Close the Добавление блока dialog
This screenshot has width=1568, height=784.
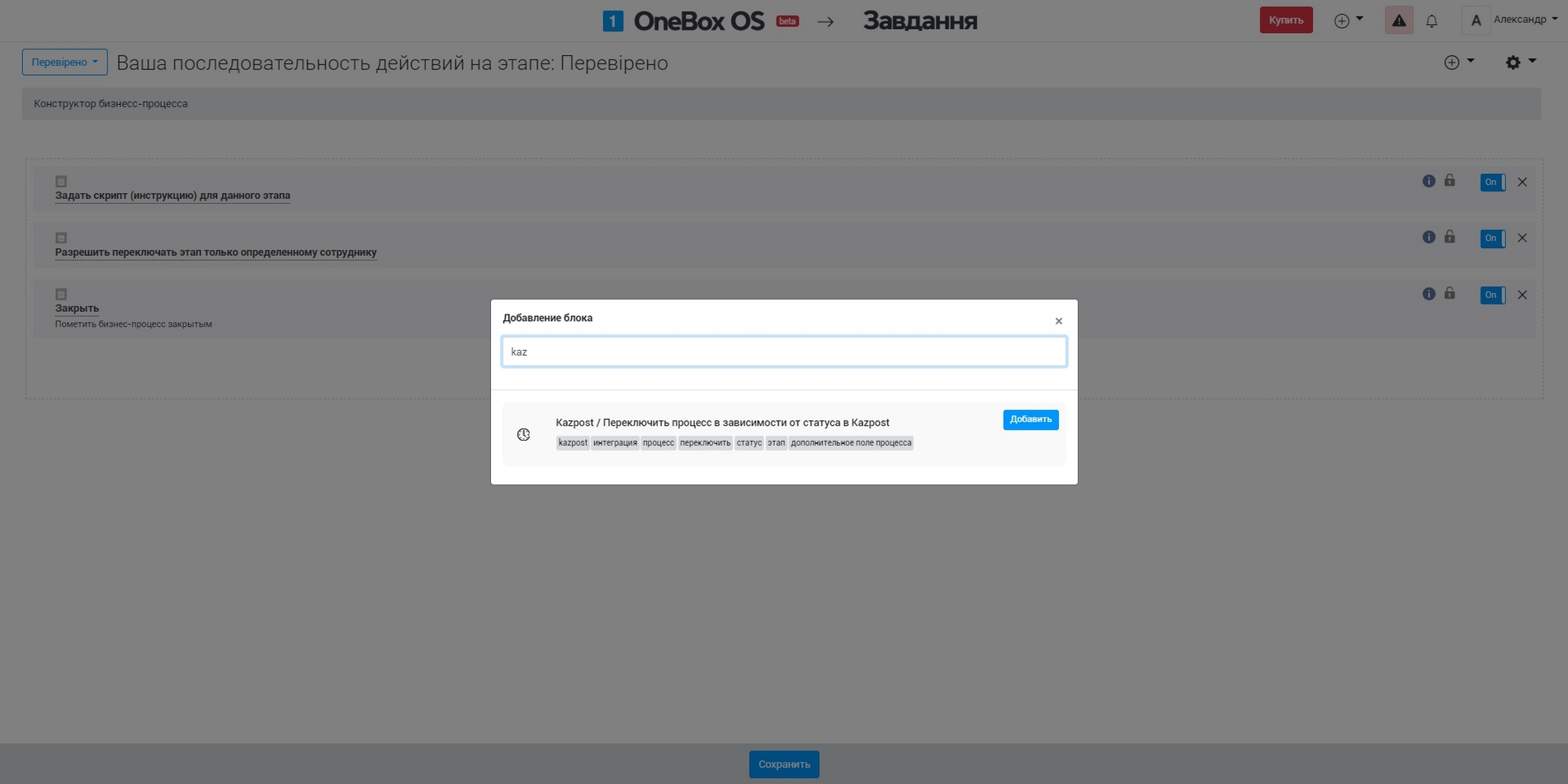[x=1058, y=321]
